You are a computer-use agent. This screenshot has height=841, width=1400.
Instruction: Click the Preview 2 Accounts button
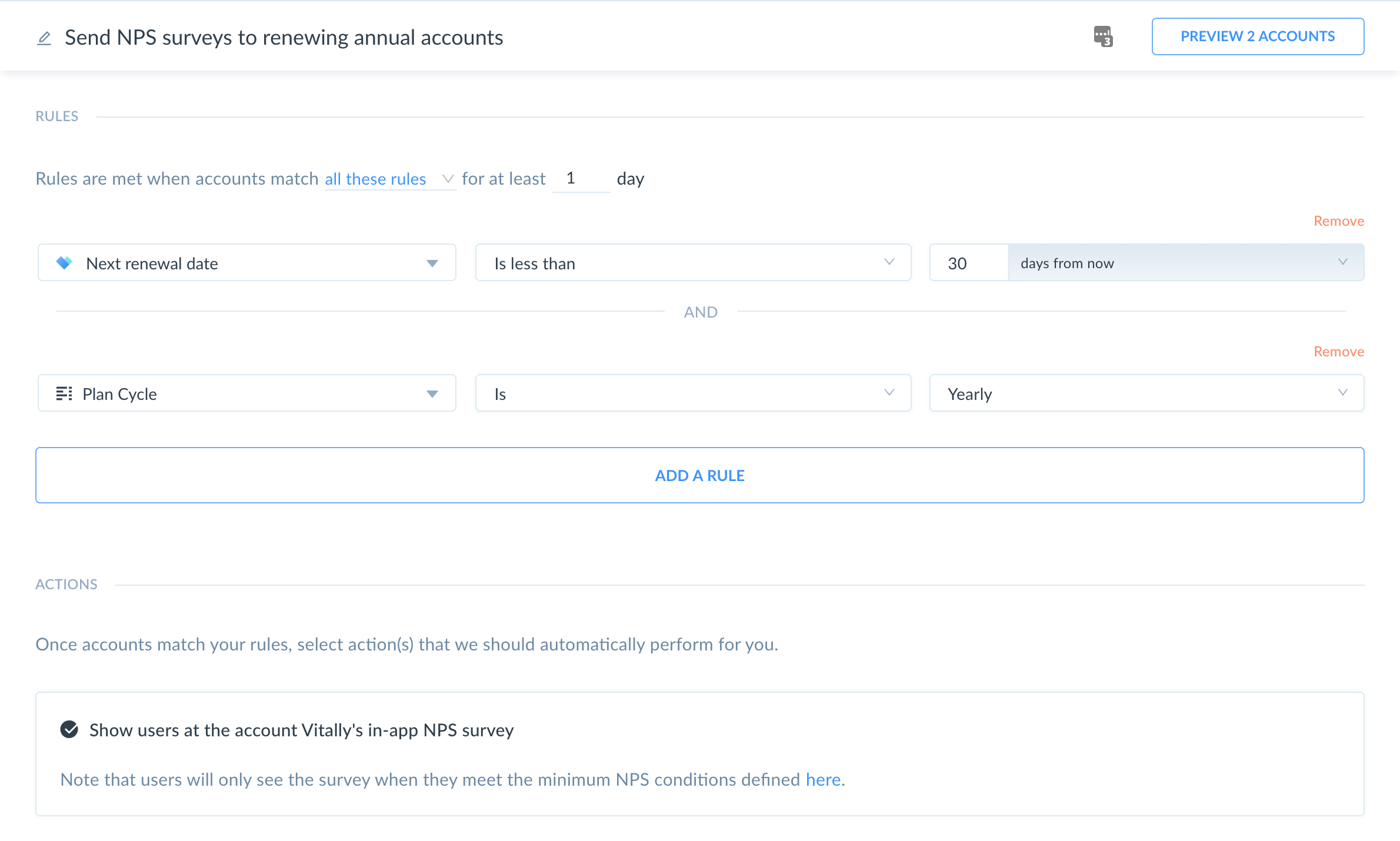(x=1258, y=36)
